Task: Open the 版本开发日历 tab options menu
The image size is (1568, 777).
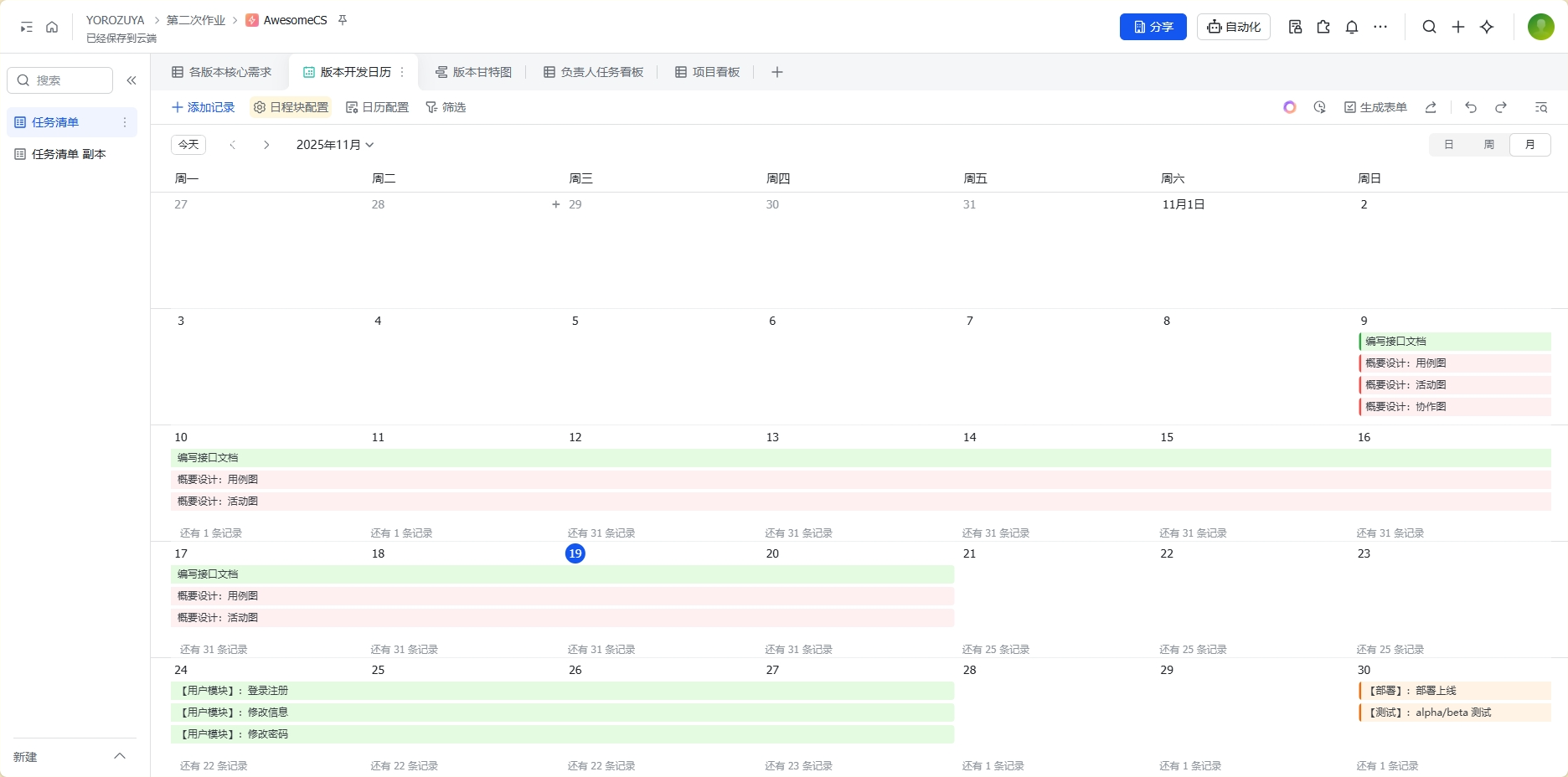Action: 402,72
